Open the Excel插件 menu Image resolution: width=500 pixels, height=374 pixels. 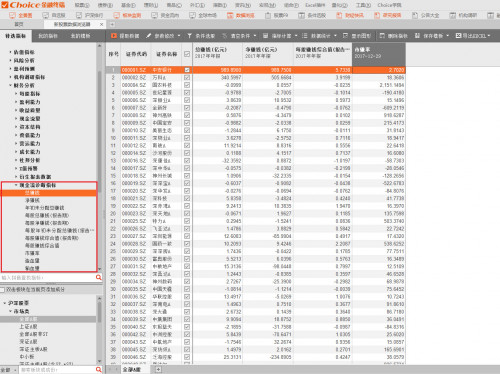point(315,5)
